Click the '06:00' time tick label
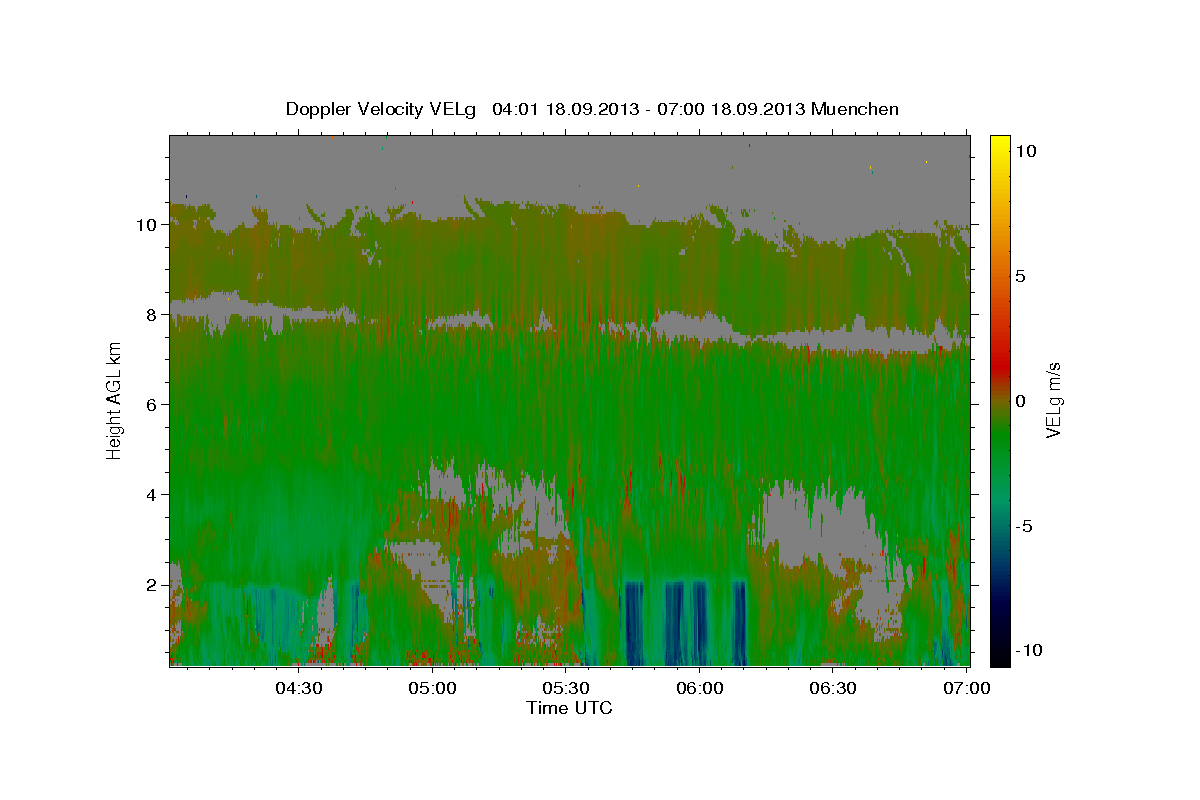The height and width of the screenshot is (800, 1200). [x=700, y=688]
